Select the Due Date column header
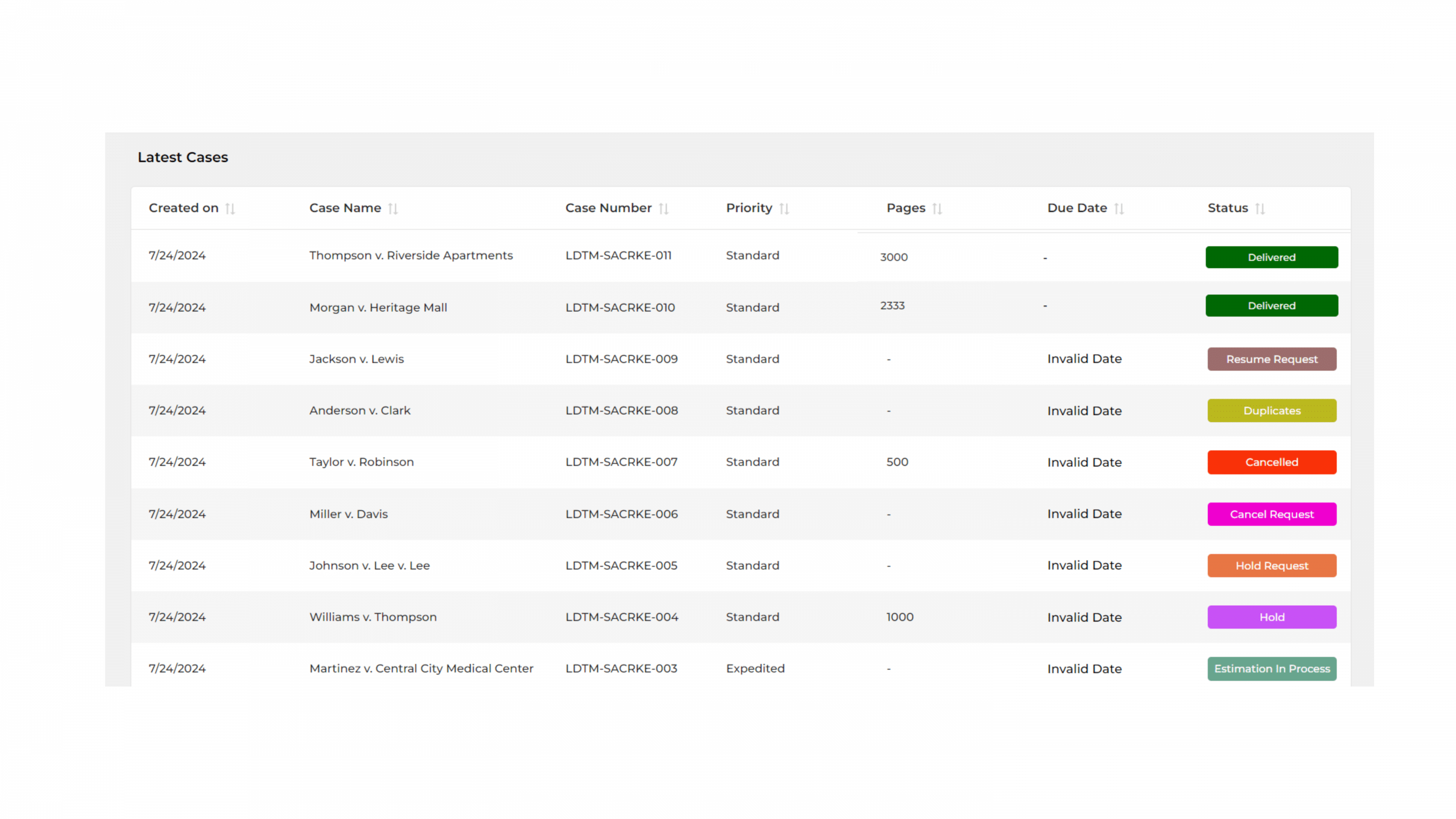This screenshot has width=1456, height=819. pyautogui.click(x=1077, y=208)
